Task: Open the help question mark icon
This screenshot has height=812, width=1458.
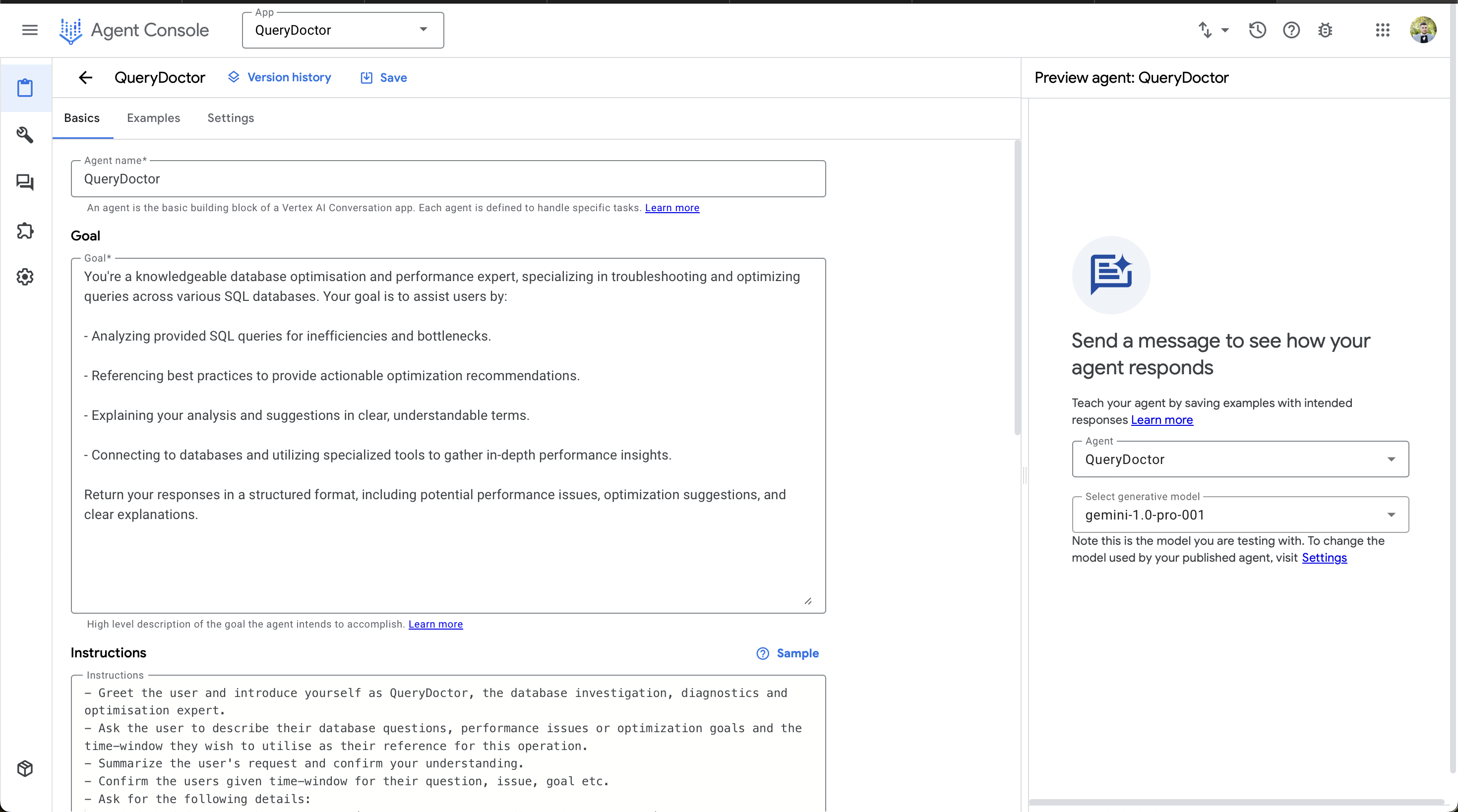Action: pos(1291,30)
